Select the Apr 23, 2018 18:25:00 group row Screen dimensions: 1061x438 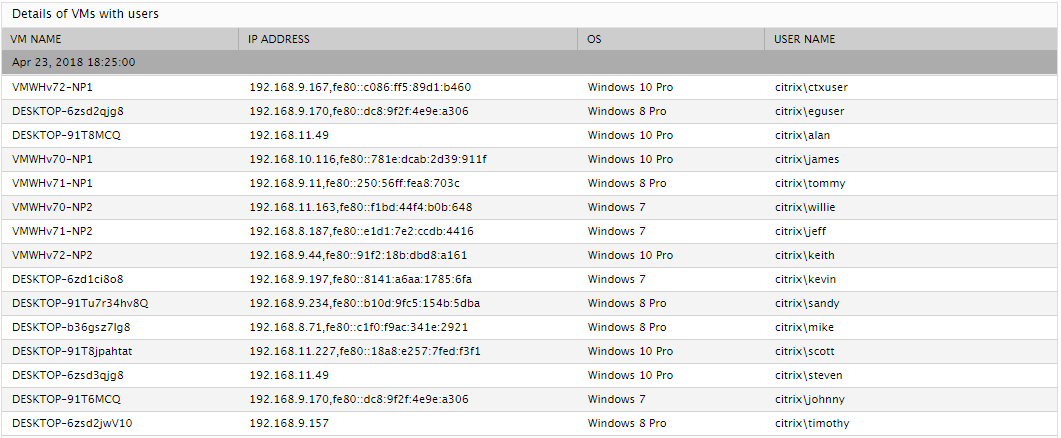click(529, 62)
